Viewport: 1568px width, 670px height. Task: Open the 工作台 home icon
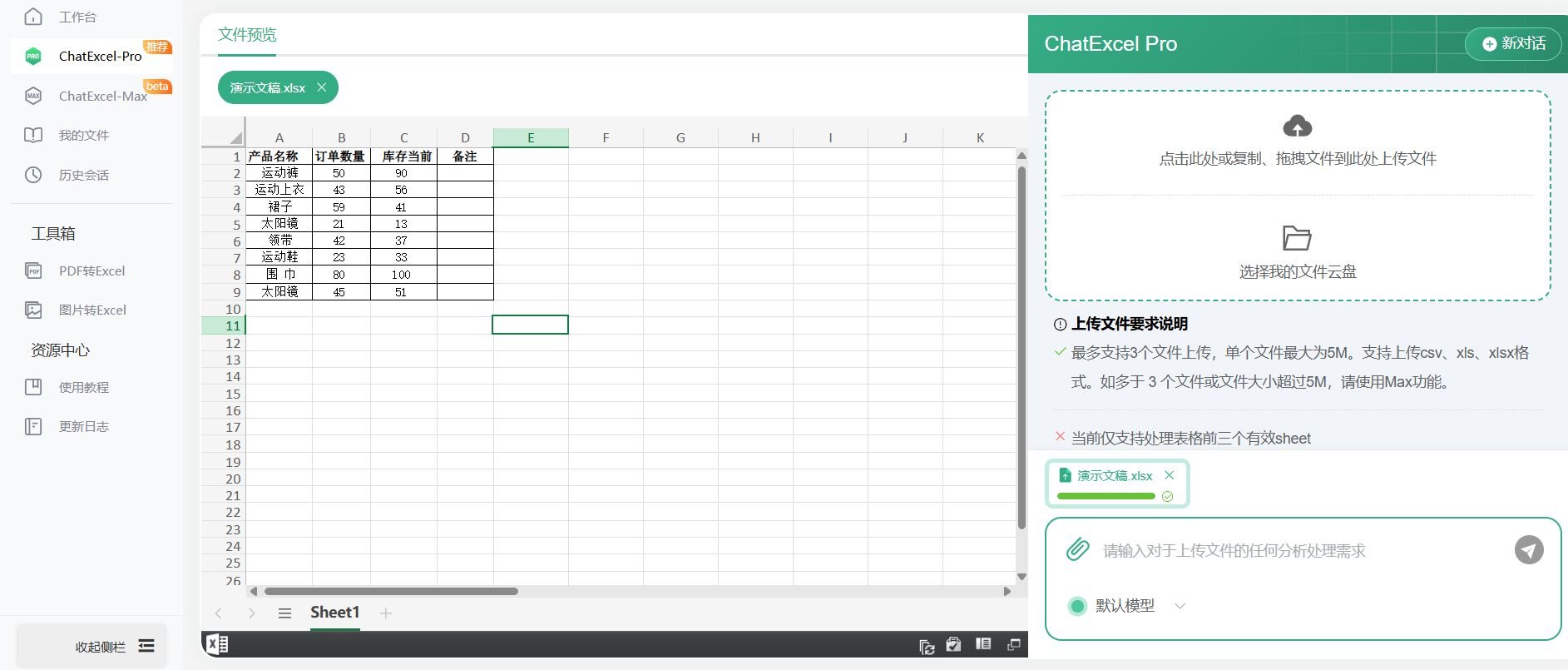[x=33, y=17]
